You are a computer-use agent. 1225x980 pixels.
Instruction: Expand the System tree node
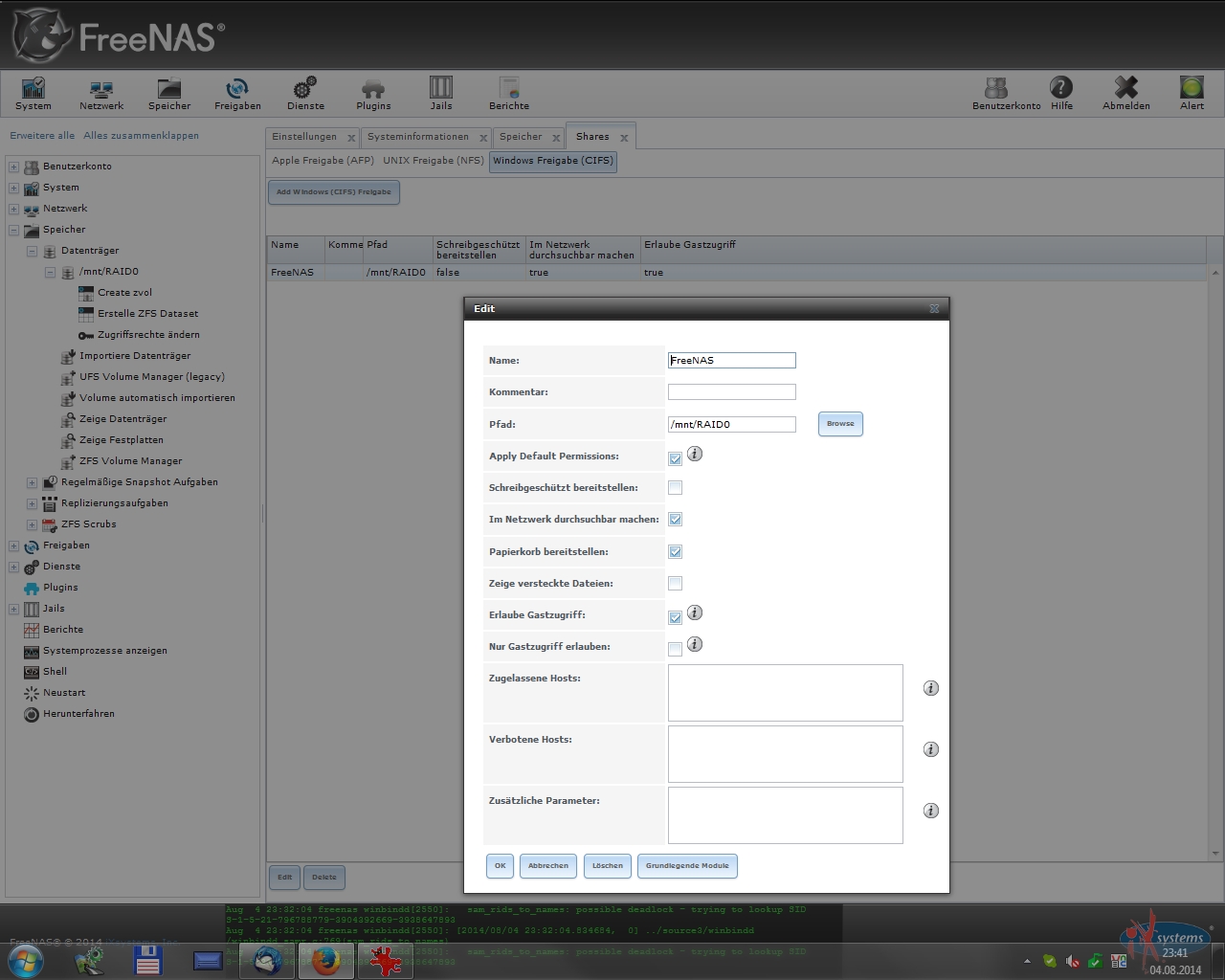13,188
